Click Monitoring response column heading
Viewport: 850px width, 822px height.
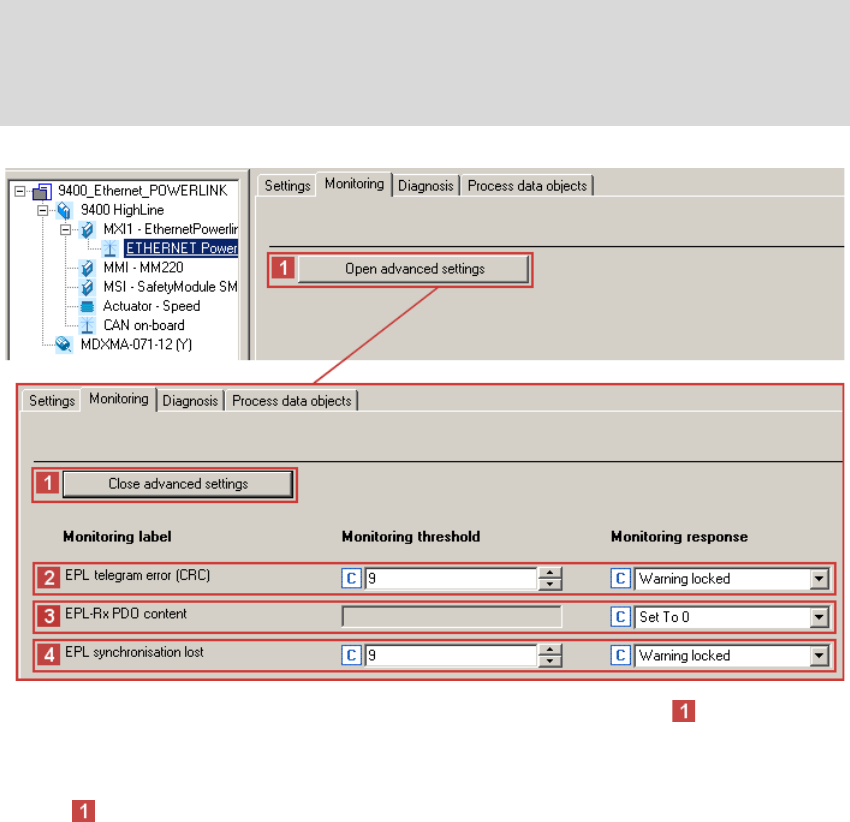679,537
